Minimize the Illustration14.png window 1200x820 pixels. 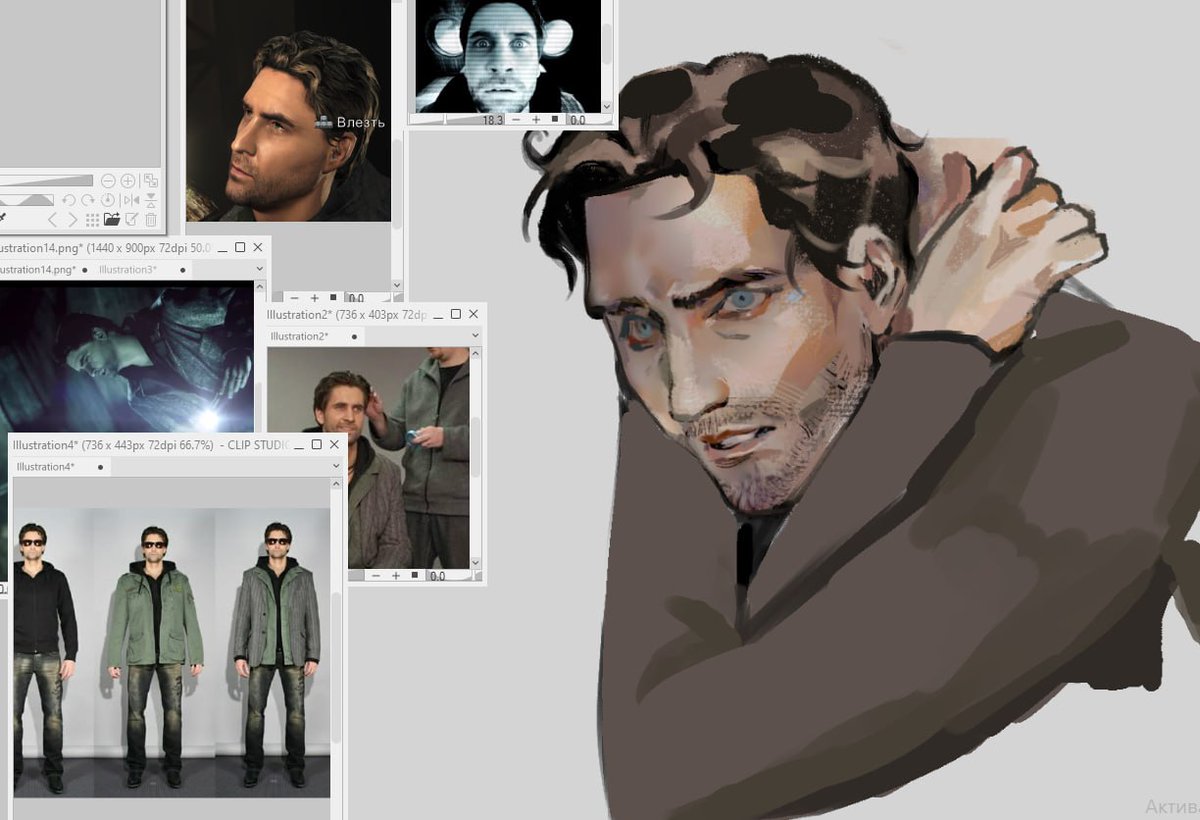[222, 249]
